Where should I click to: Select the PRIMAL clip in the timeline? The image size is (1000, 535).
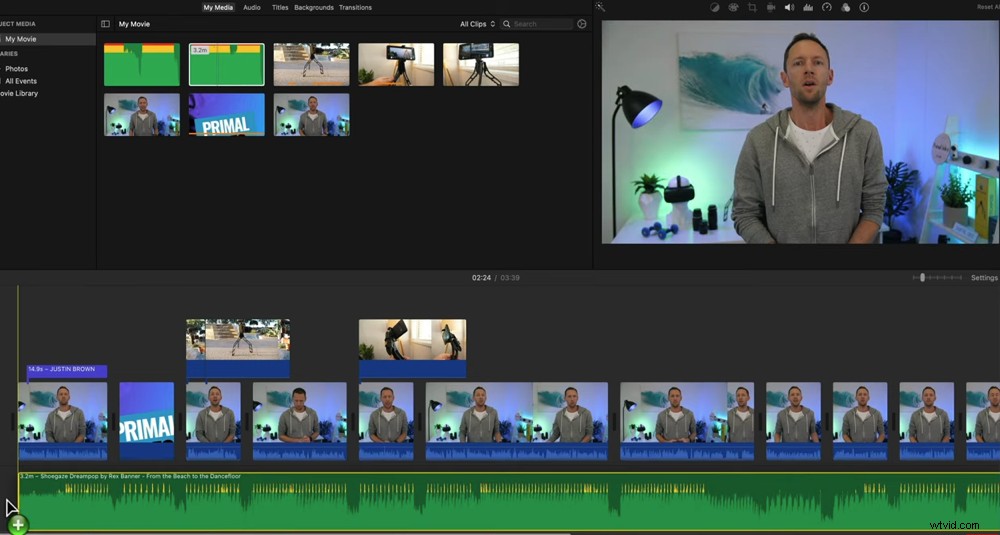(147, 421)
